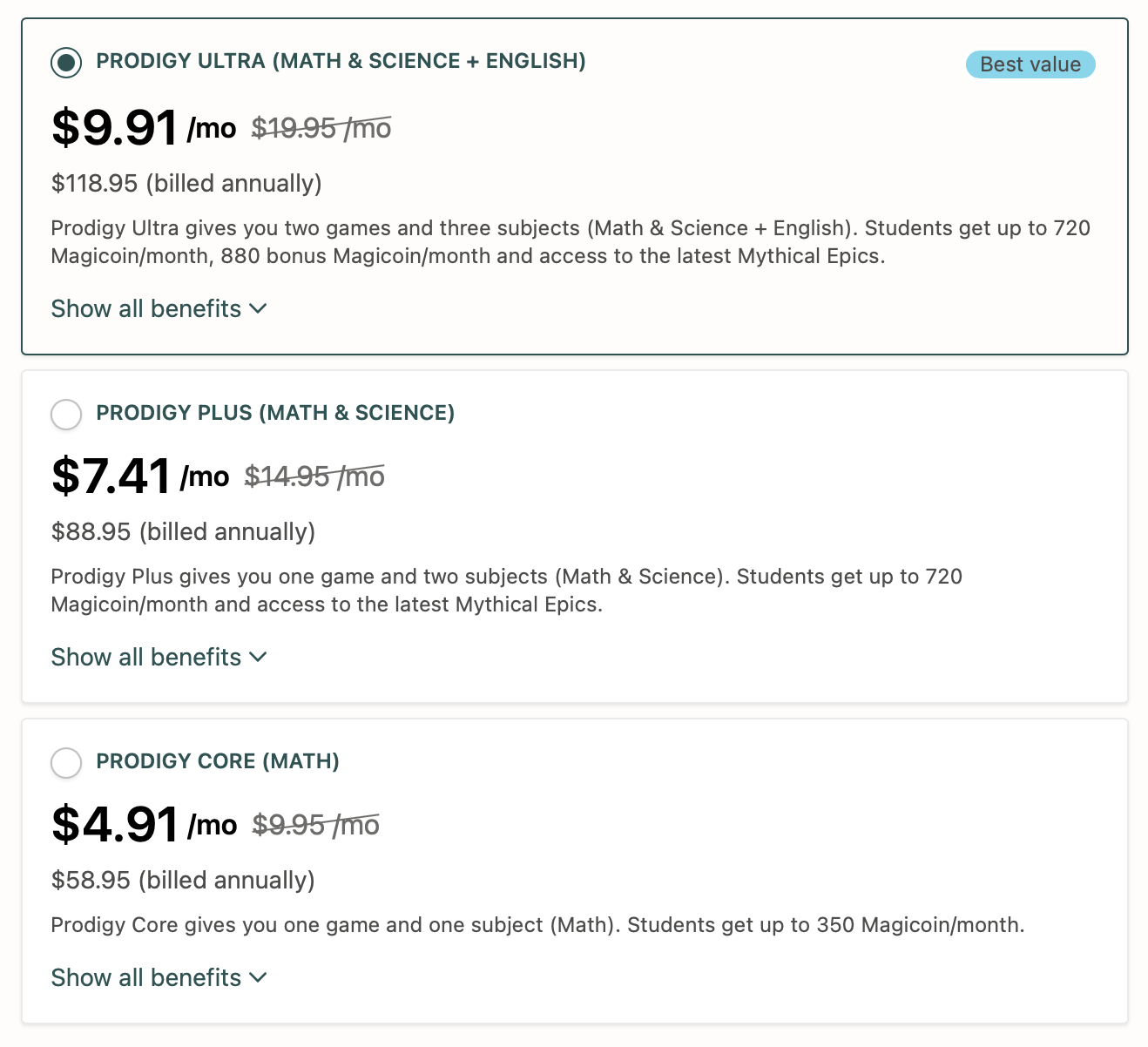
Task: Expand Show all benefits under Prodigy Ultra
Action: pos(145,309)
